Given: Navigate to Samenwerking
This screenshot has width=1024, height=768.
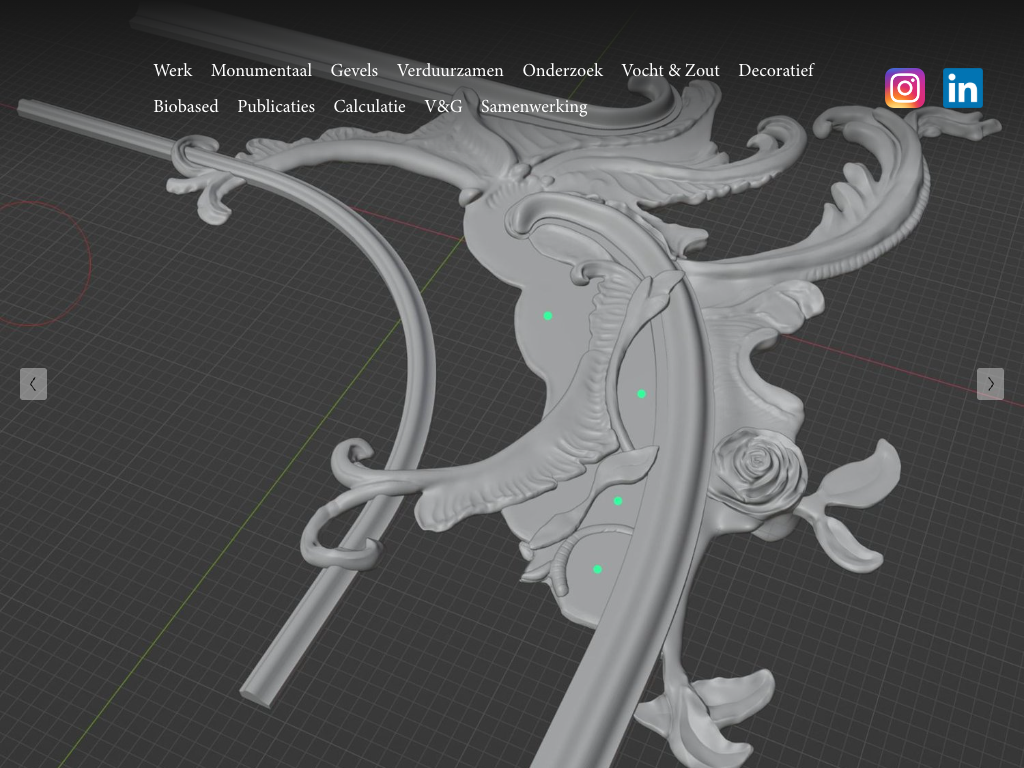Looking at the screenshot, I should click(x=534, y=106).
